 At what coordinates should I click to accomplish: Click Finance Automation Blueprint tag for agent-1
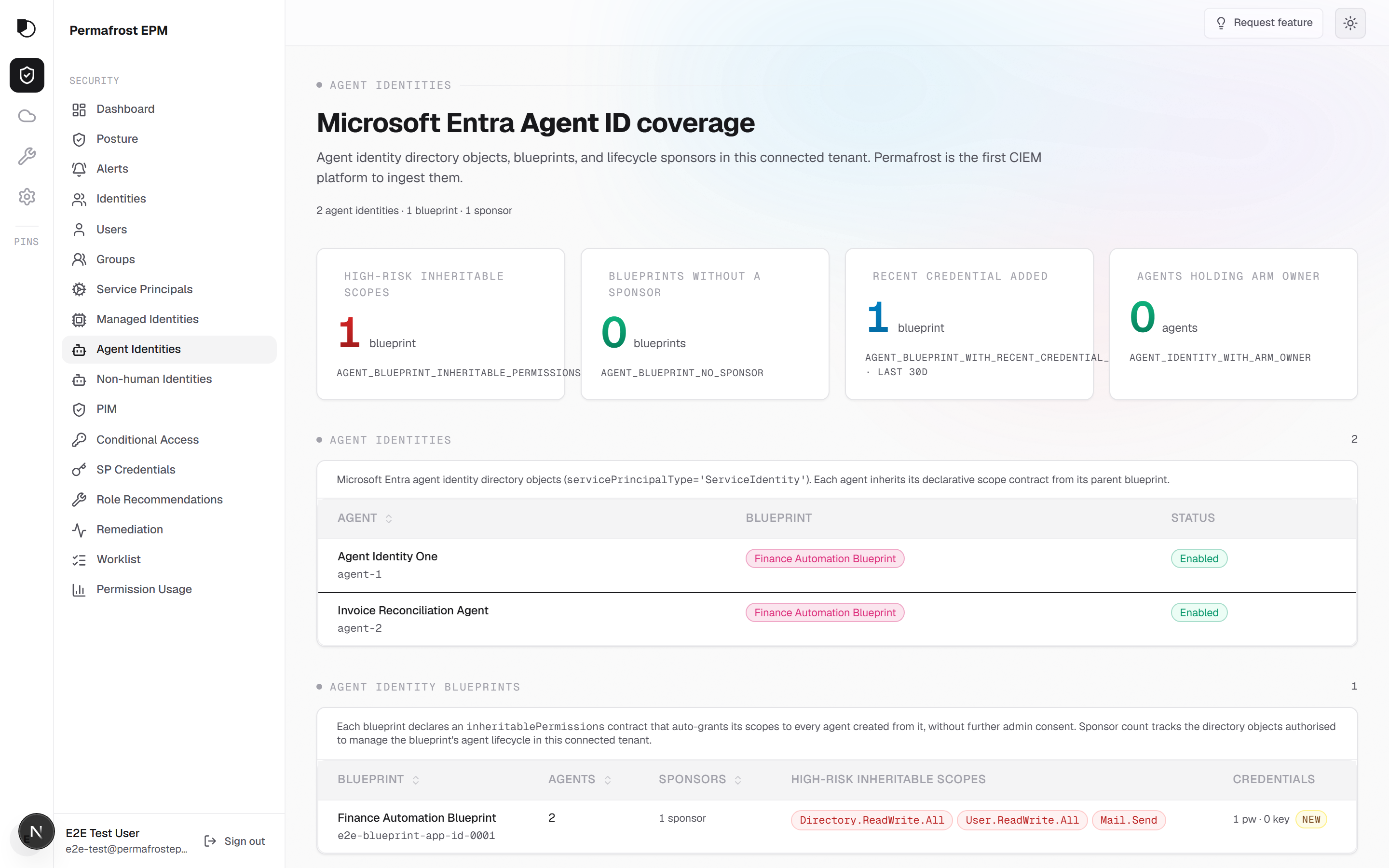click(825, 558)
